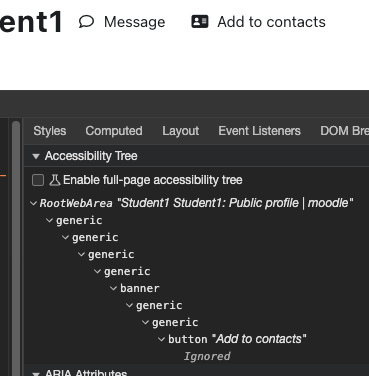Collapse the banner node chevron

(x=114, y=288)
